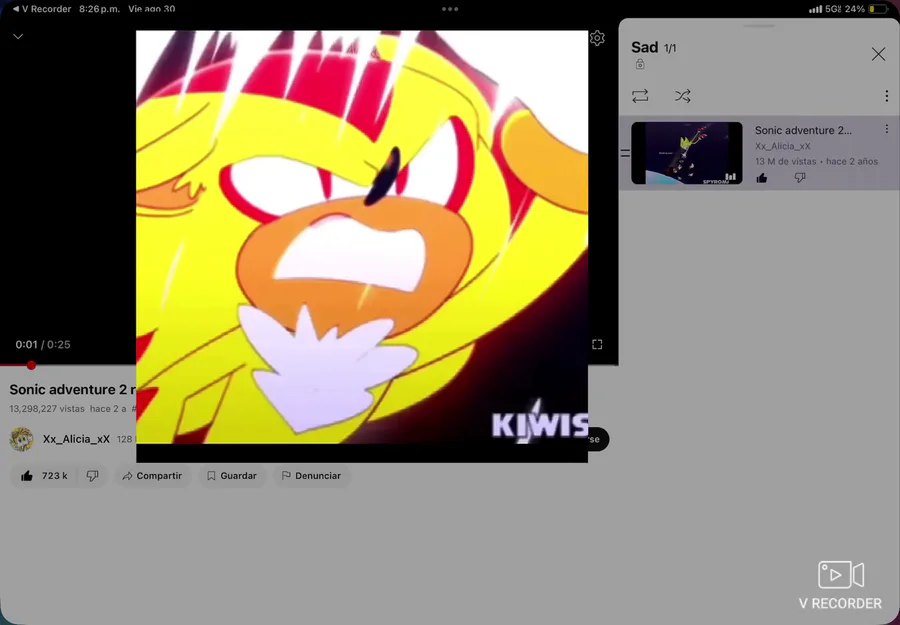This screenshot has height=625, width=900.
Task: Dislike the video below the player
Action: click(x=92, y=476)
